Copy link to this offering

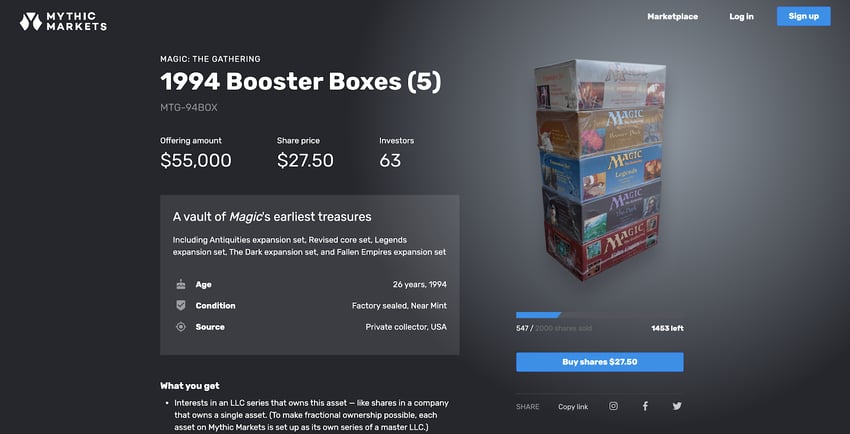(573, 406)
